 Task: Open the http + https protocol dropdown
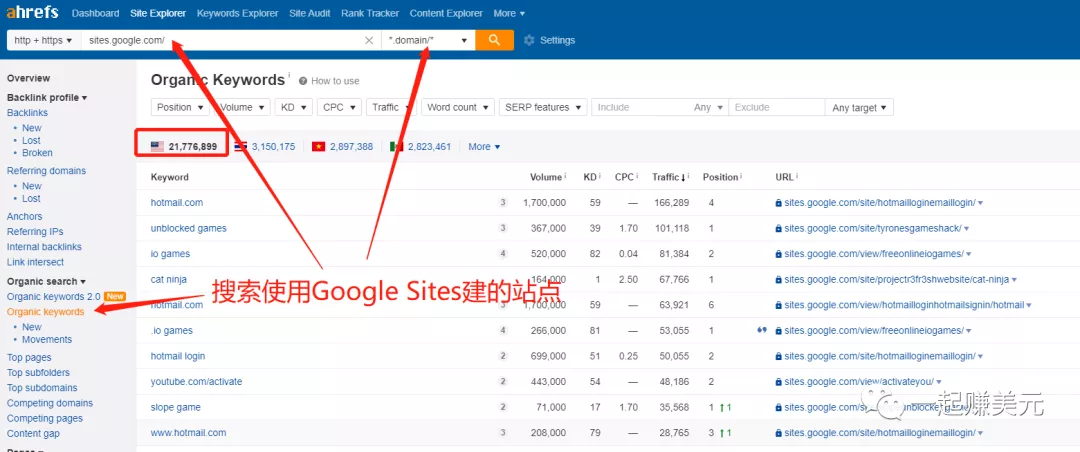click(43, 41)
